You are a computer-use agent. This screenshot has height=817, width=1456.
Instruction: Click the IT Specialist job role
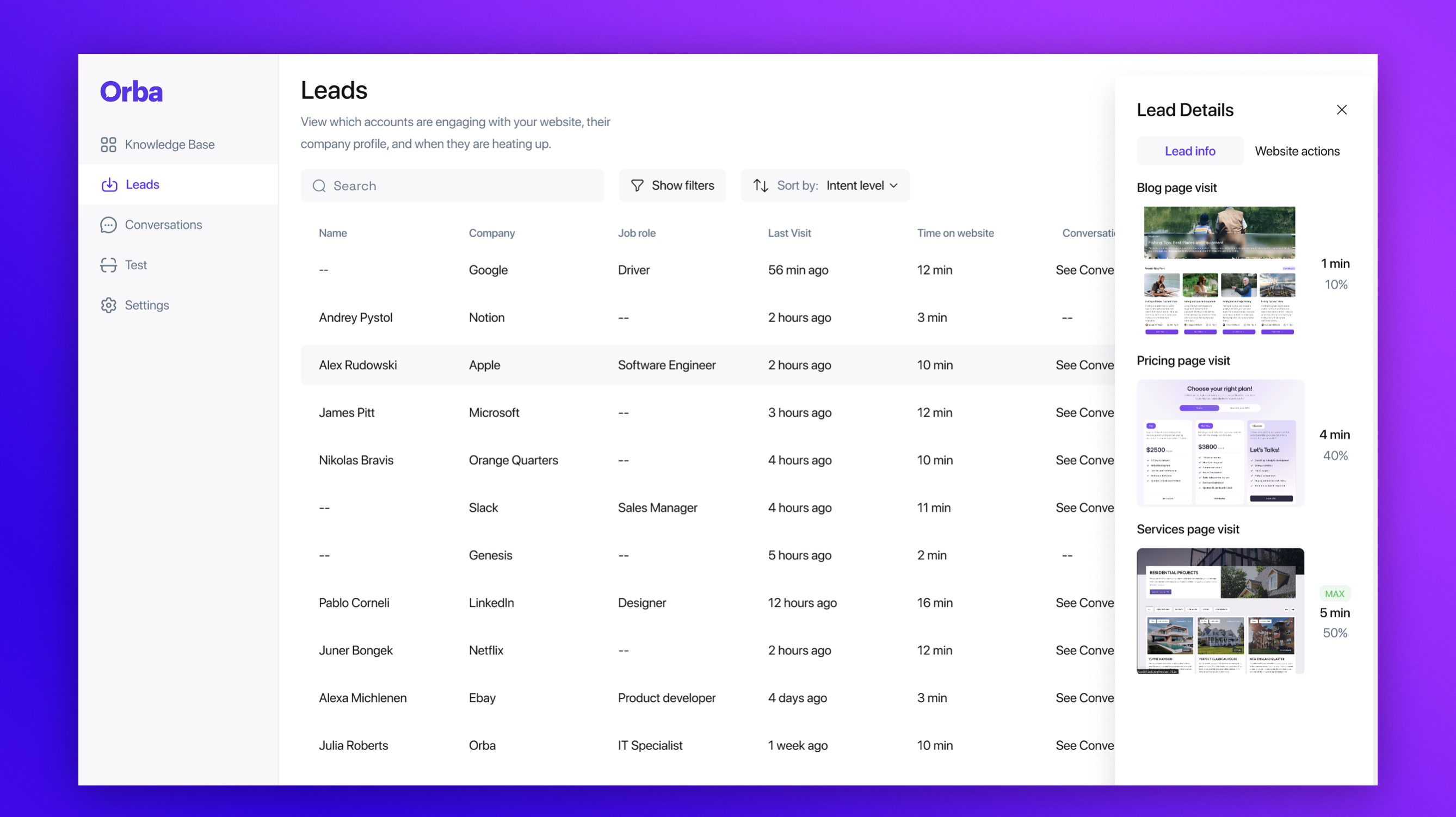pos(650,745)
